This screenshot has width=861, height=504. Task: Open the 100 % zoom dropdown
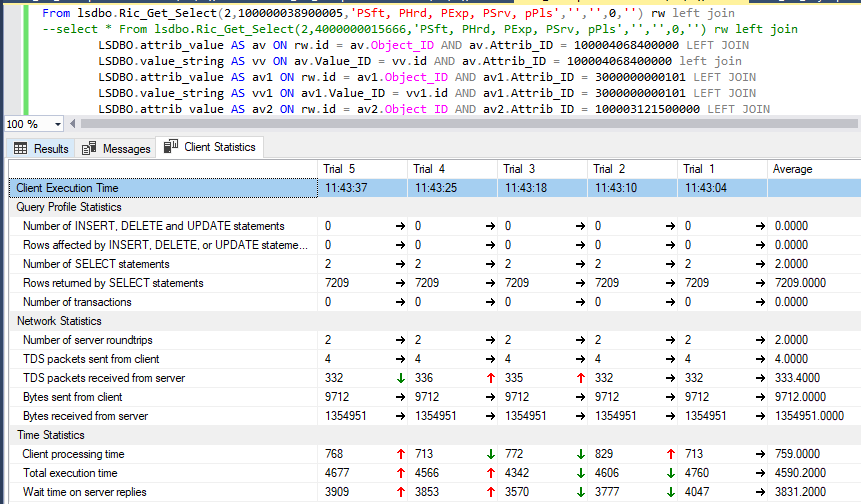tap(57, 124)
